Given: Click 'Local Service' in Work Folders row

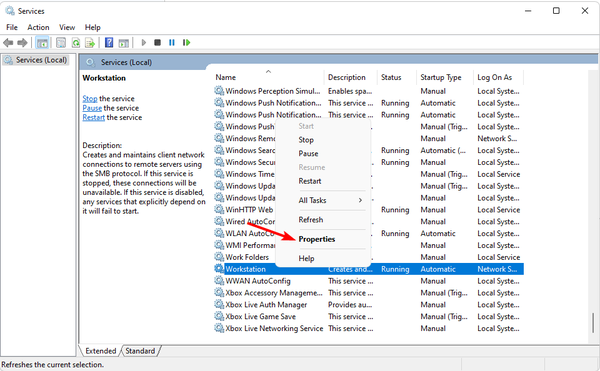Looking at the screenshot, I should click(499, 257).
